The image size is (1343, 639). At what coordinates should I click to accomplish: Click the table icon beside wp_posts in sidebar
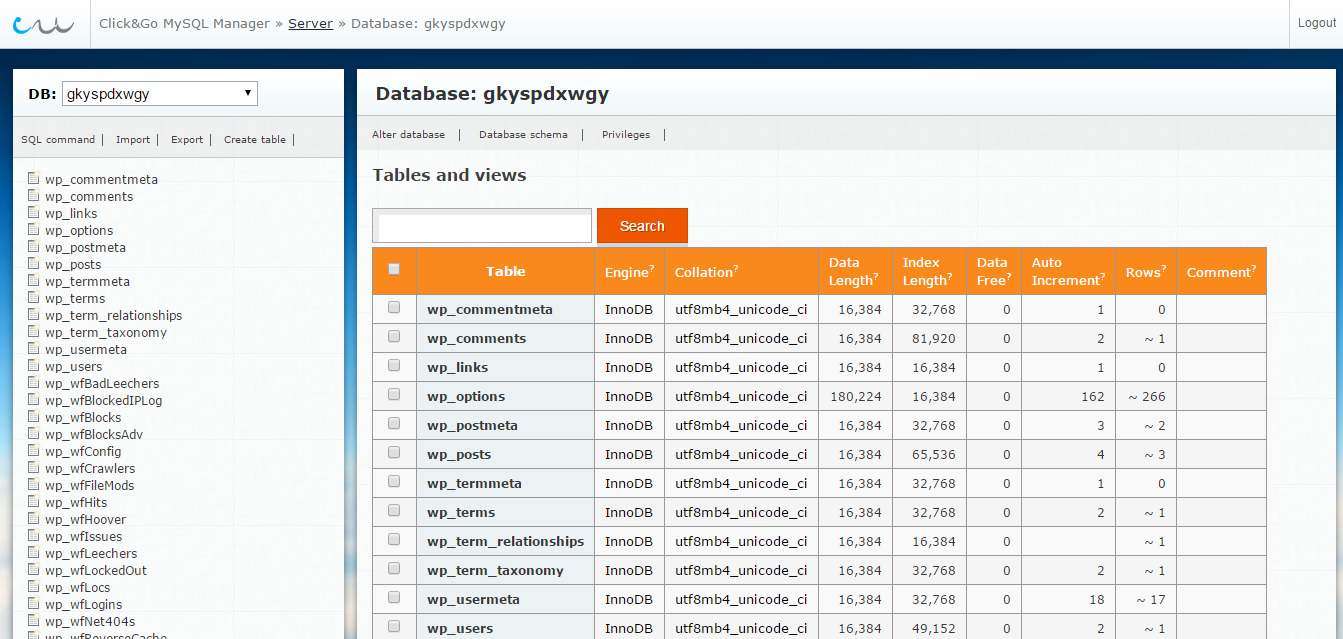tap(34, 264)
